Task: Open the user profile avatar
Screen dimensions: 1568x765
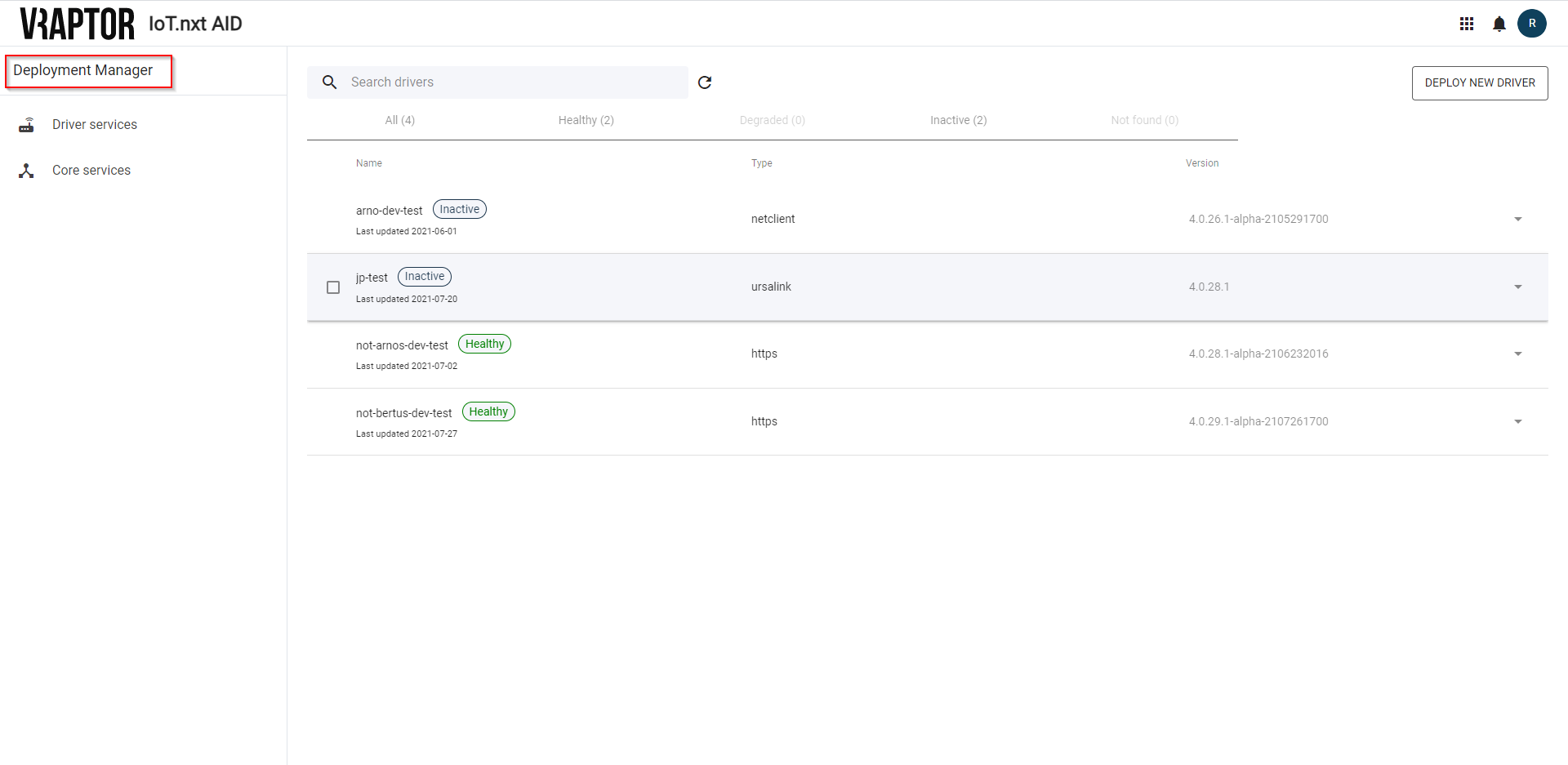Action: 1532,23
